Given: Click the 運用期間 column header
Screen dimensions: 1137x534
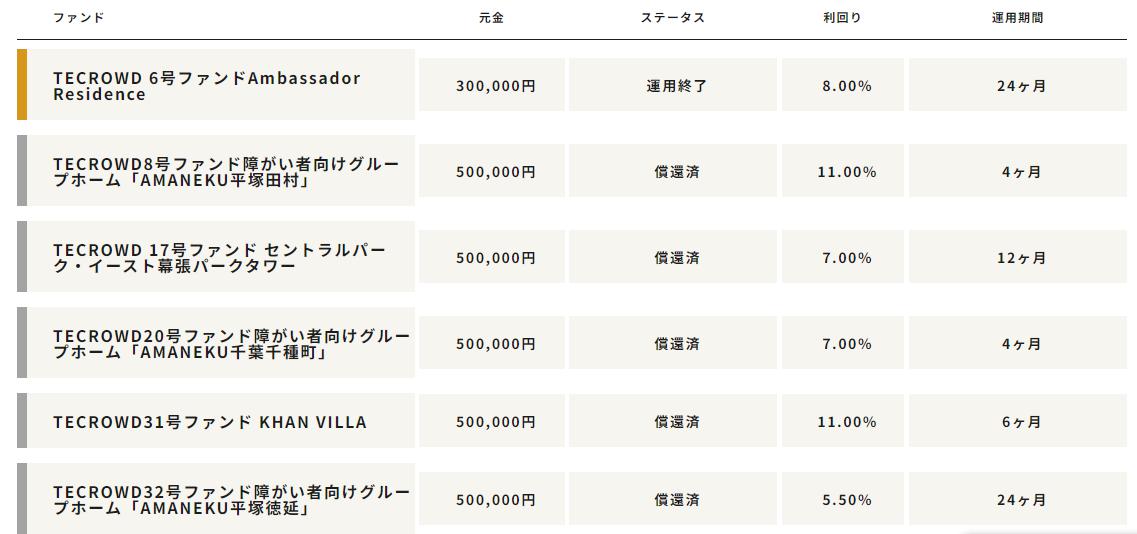Looking at the screenshot, I should 1017,18.
